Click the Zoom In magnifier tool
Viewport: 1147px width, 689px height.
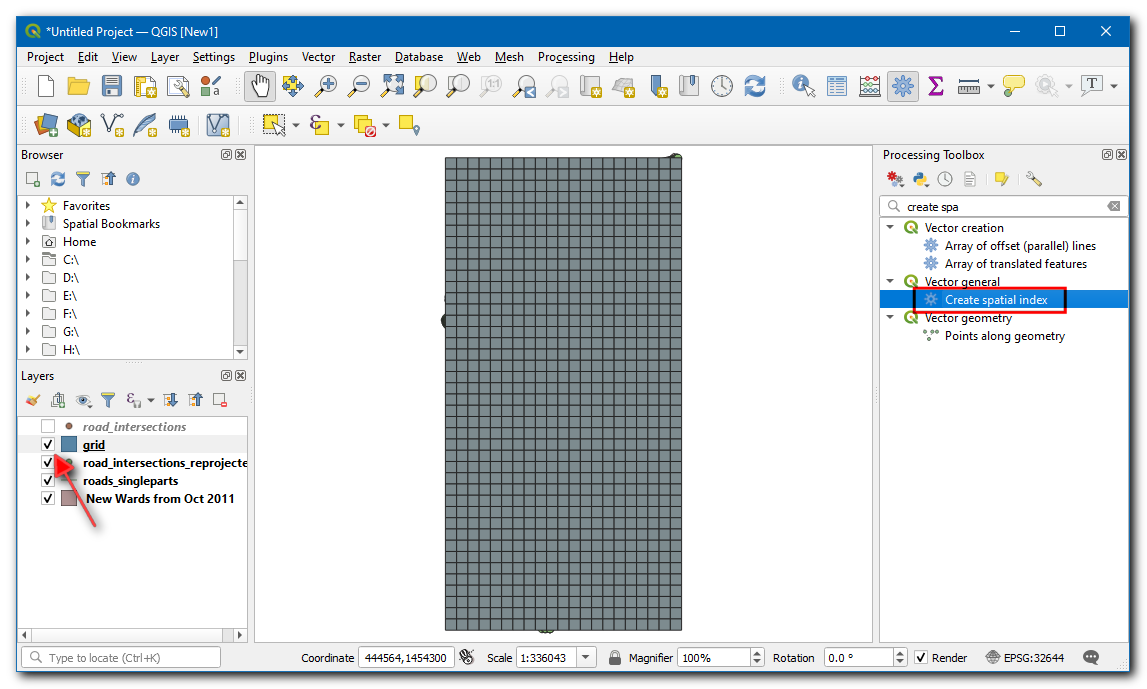(x=325, y=87)
